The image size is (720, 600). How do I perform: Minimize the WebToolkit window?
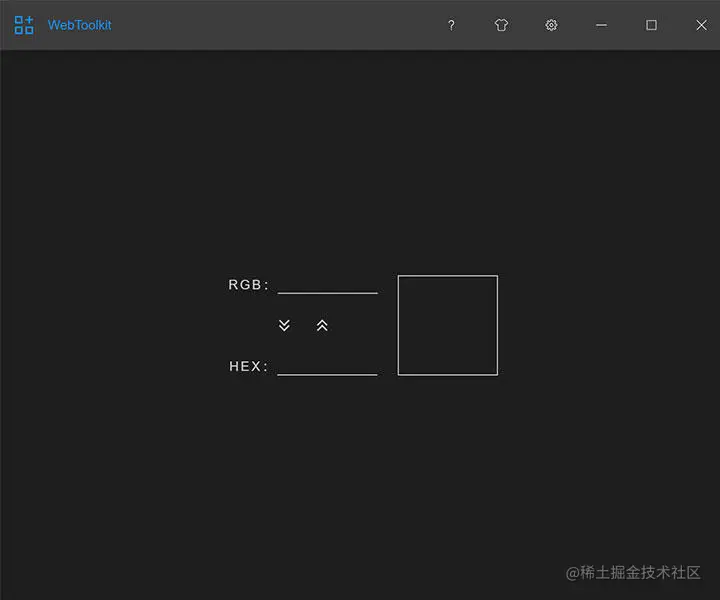tap(602, 25)
